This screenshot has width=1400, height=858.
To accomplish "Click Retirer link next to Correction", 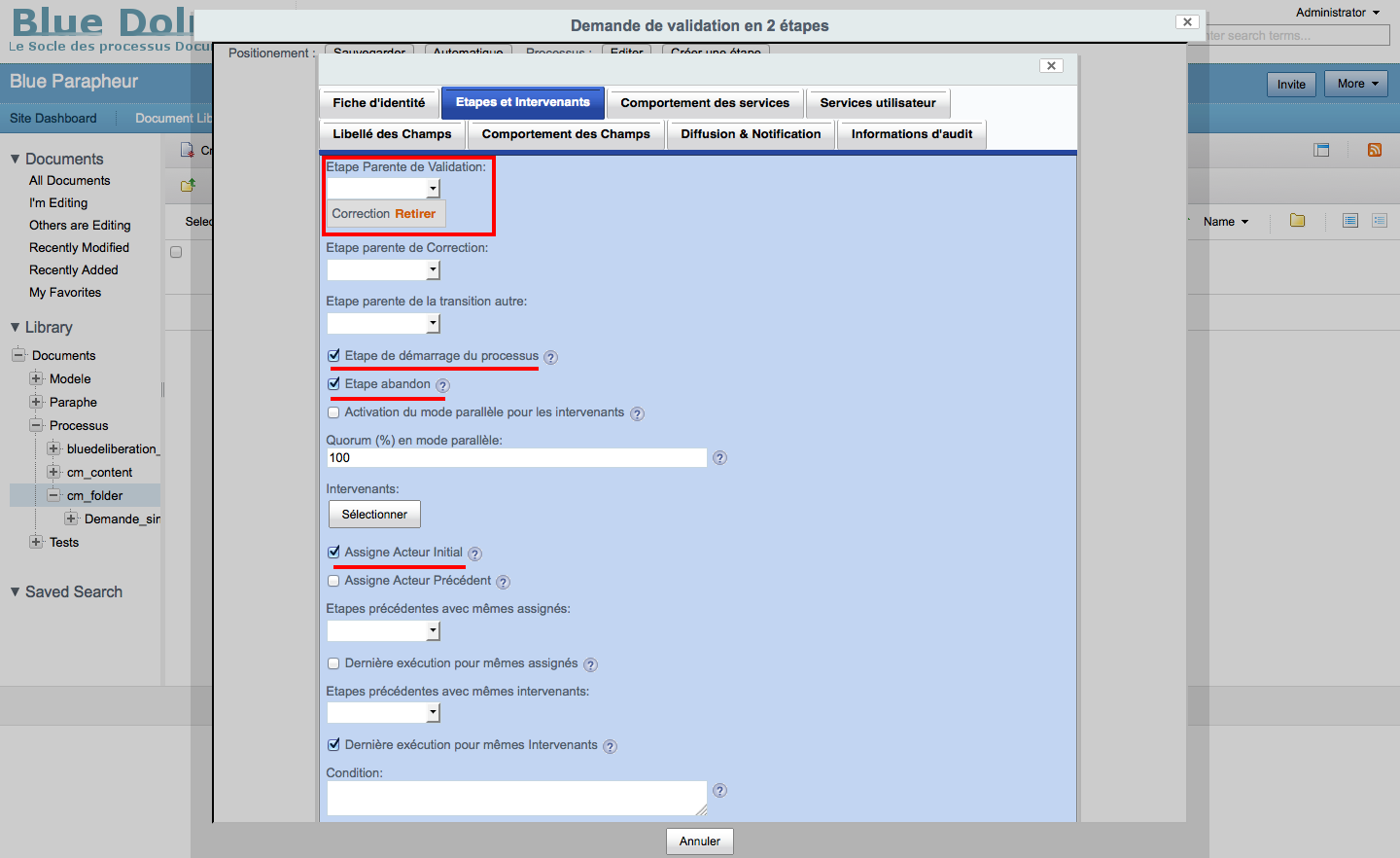I will (415, 214).
